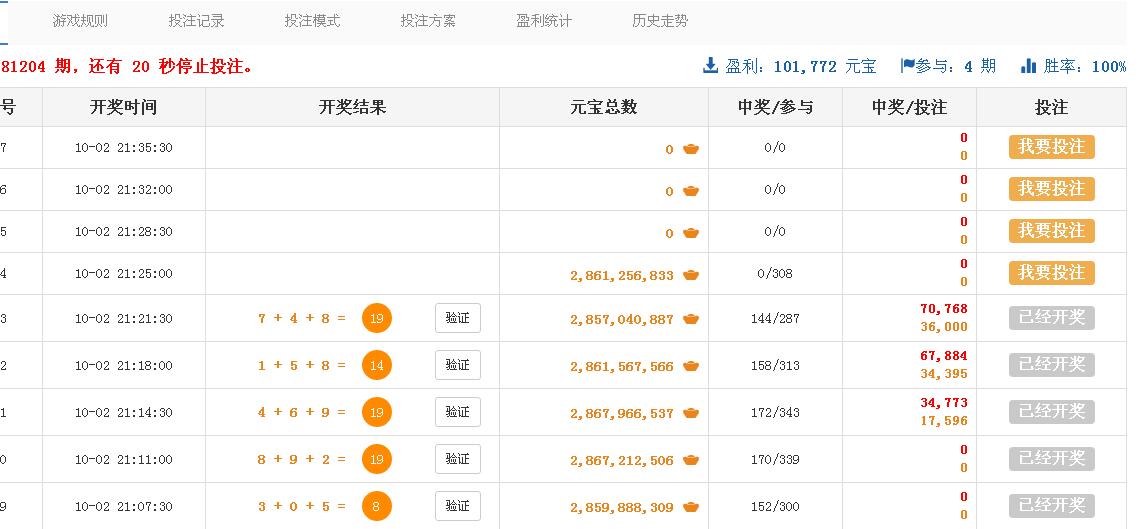Screen dimensions: 1141x529
Task: Click the 144/287 win ratio cell
Action: click(x=775, y=319)
